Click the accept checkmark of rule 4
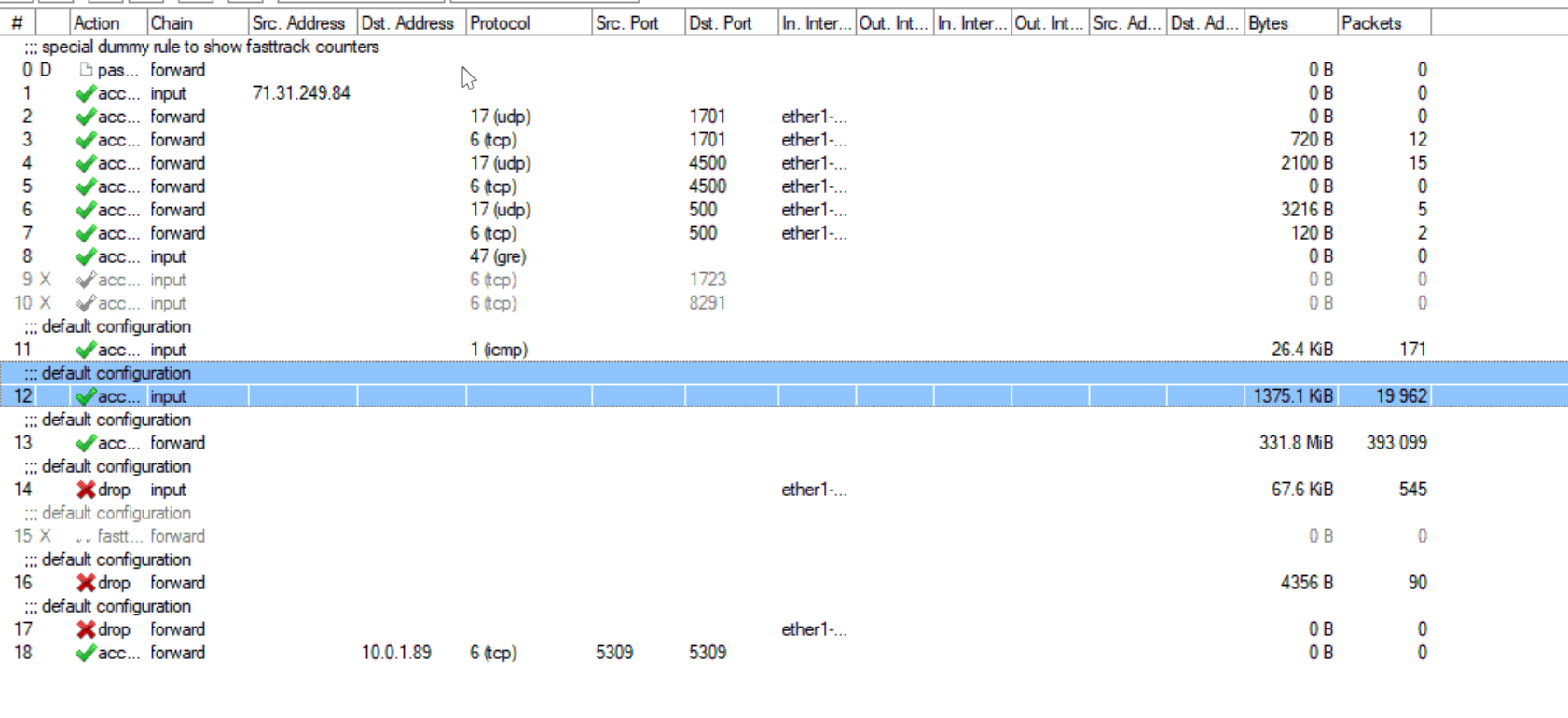Image resolution: width=1568 pixels, height=718 pixels. click(x=86, y=163)
